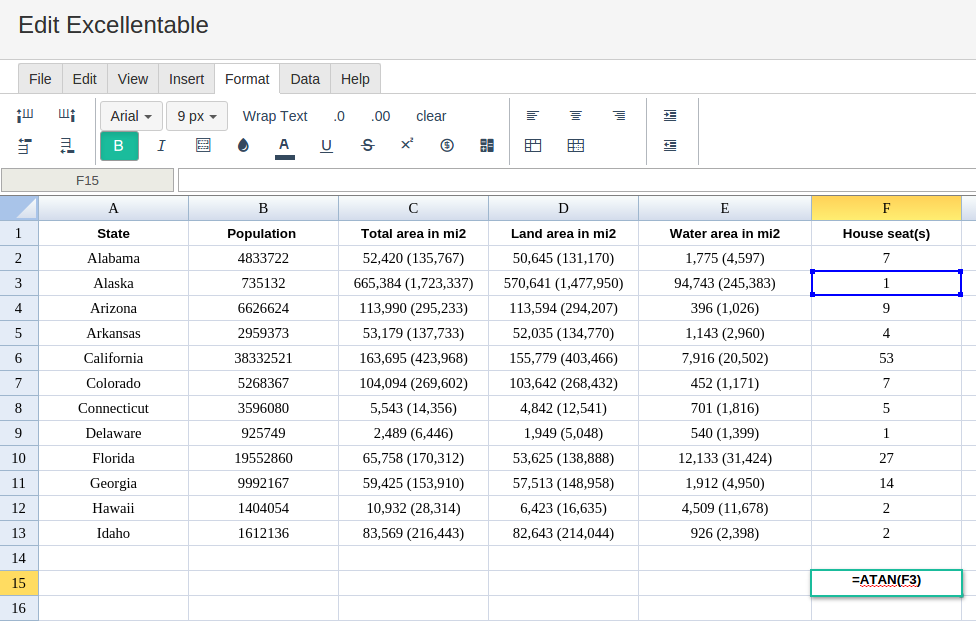976x621 pixels.
Task: Toggle underline formatting
Action: (326, 146)
